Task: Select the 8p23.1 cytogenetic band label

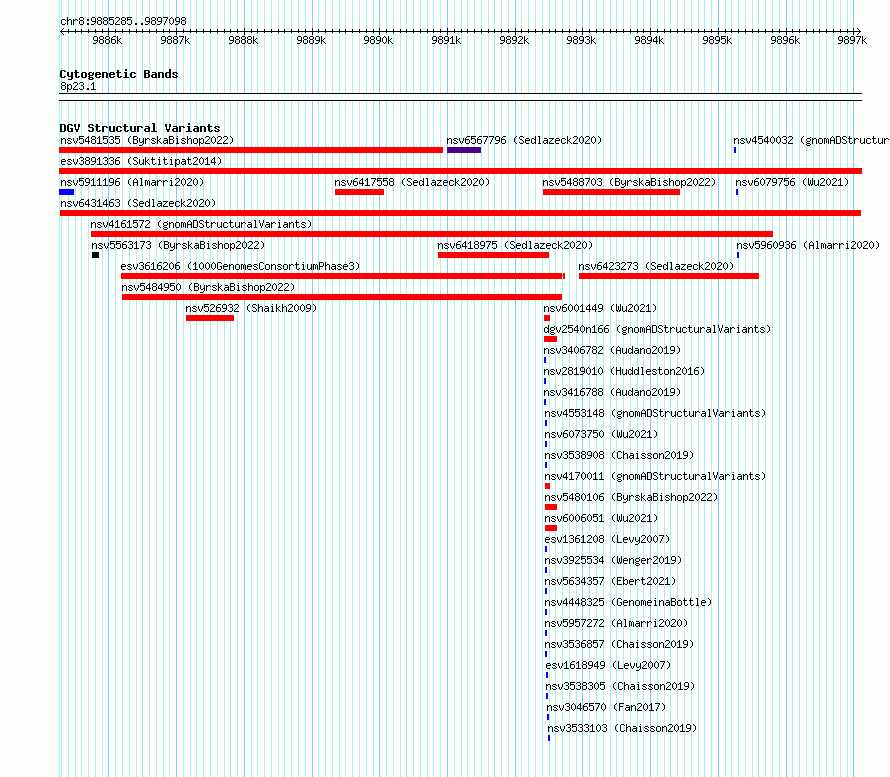Action: pyautogui.click(x=78, y=86)
